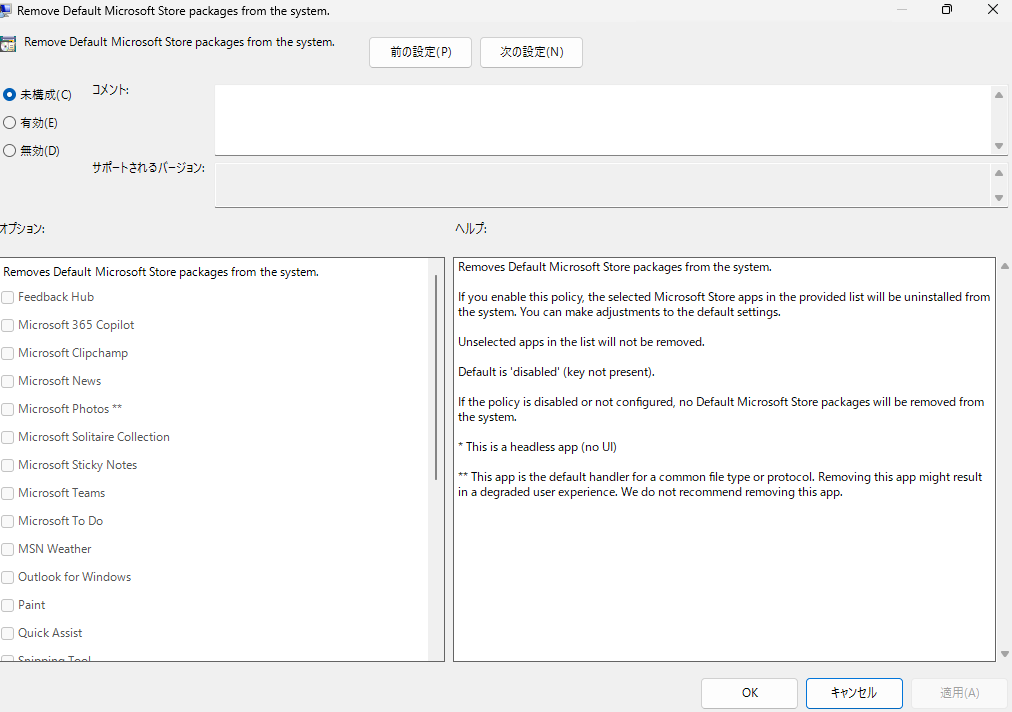Restore the window with the title bar button

pyautogui.click(x=947, y=10)
